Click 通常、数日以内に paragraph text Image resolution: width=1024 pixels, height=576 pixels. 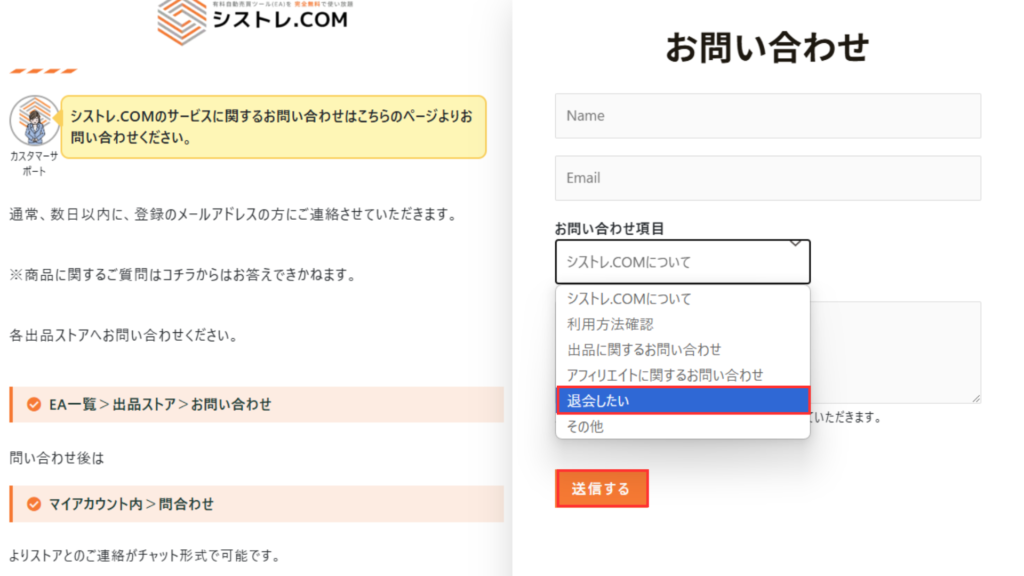click(x=234, y=214)
